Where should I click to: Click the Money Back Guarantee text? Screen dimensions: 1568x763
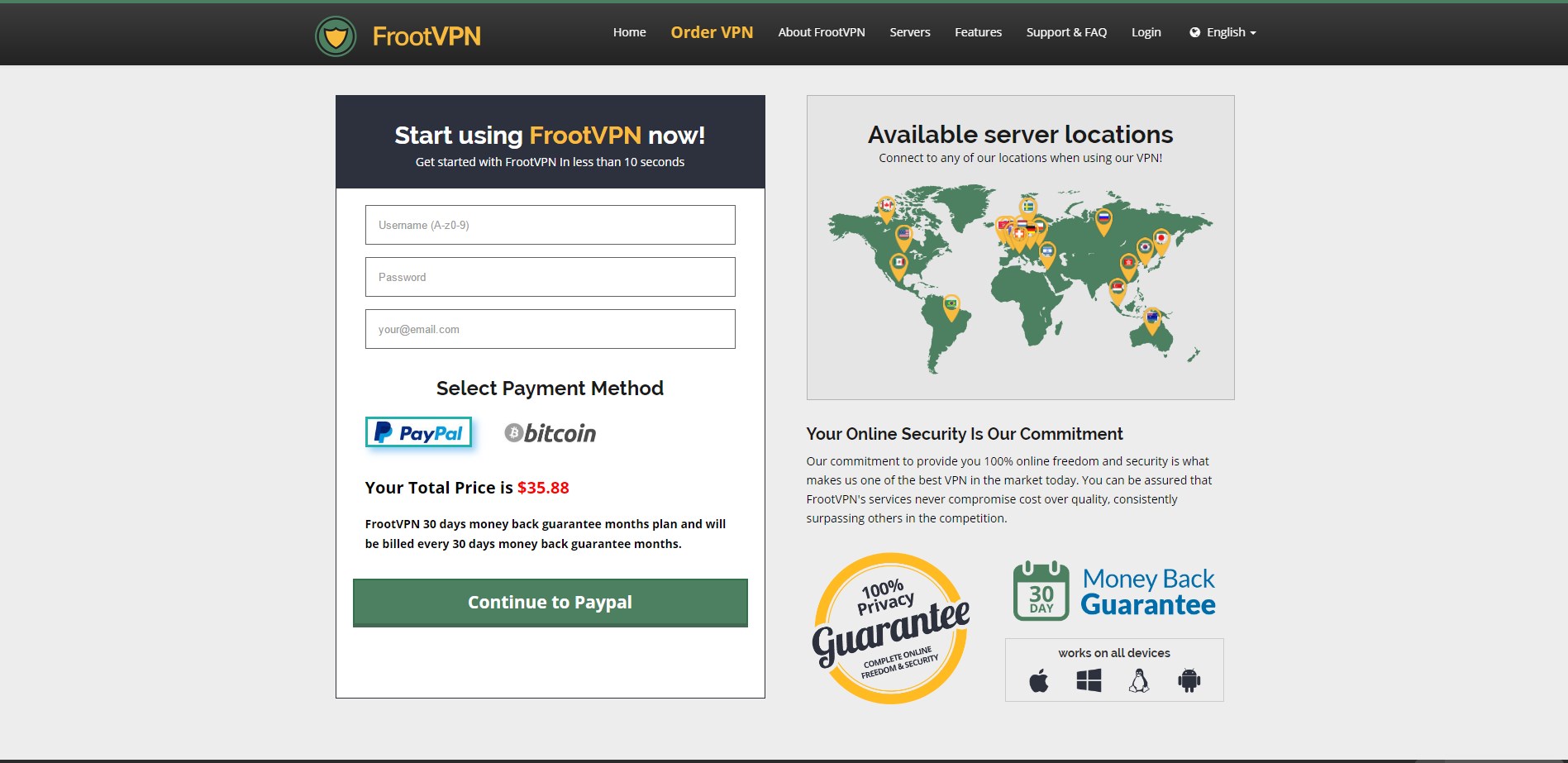pyautogui.click(x=1148, y=592)
